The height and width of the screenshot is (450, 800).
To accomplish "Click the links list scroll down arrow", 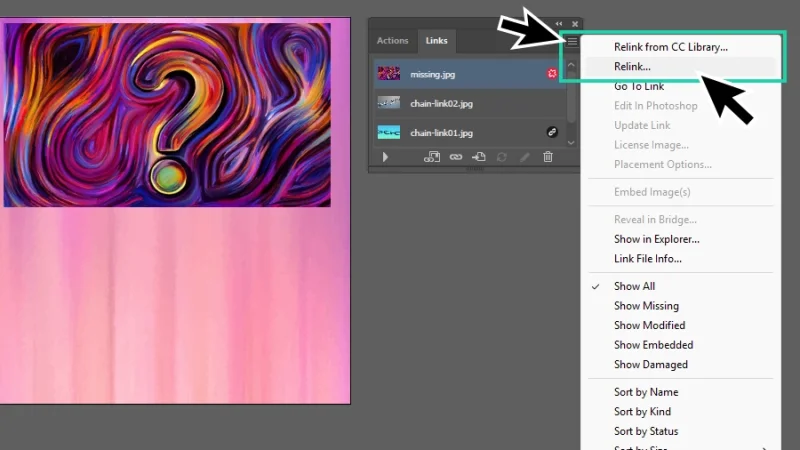I will coord(571,142).
